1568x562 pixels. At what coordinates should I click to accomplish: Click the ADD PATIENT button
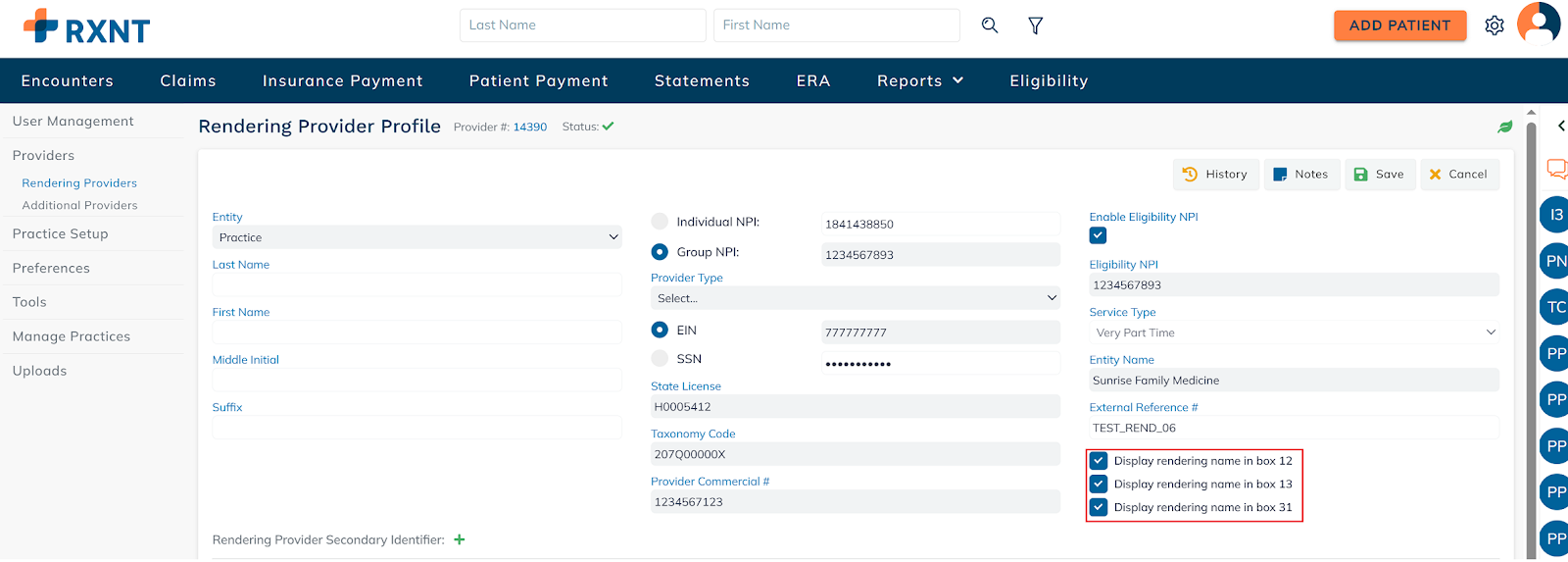click(x=1399, y=26)
